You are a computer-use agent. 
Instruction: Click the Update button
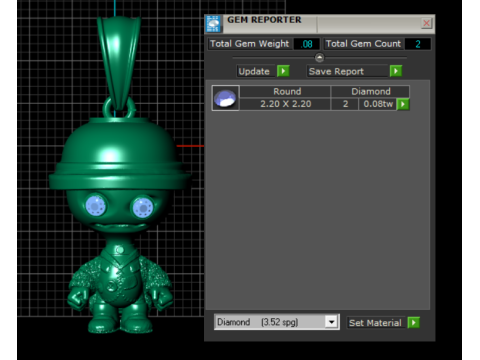pos(256,71)
